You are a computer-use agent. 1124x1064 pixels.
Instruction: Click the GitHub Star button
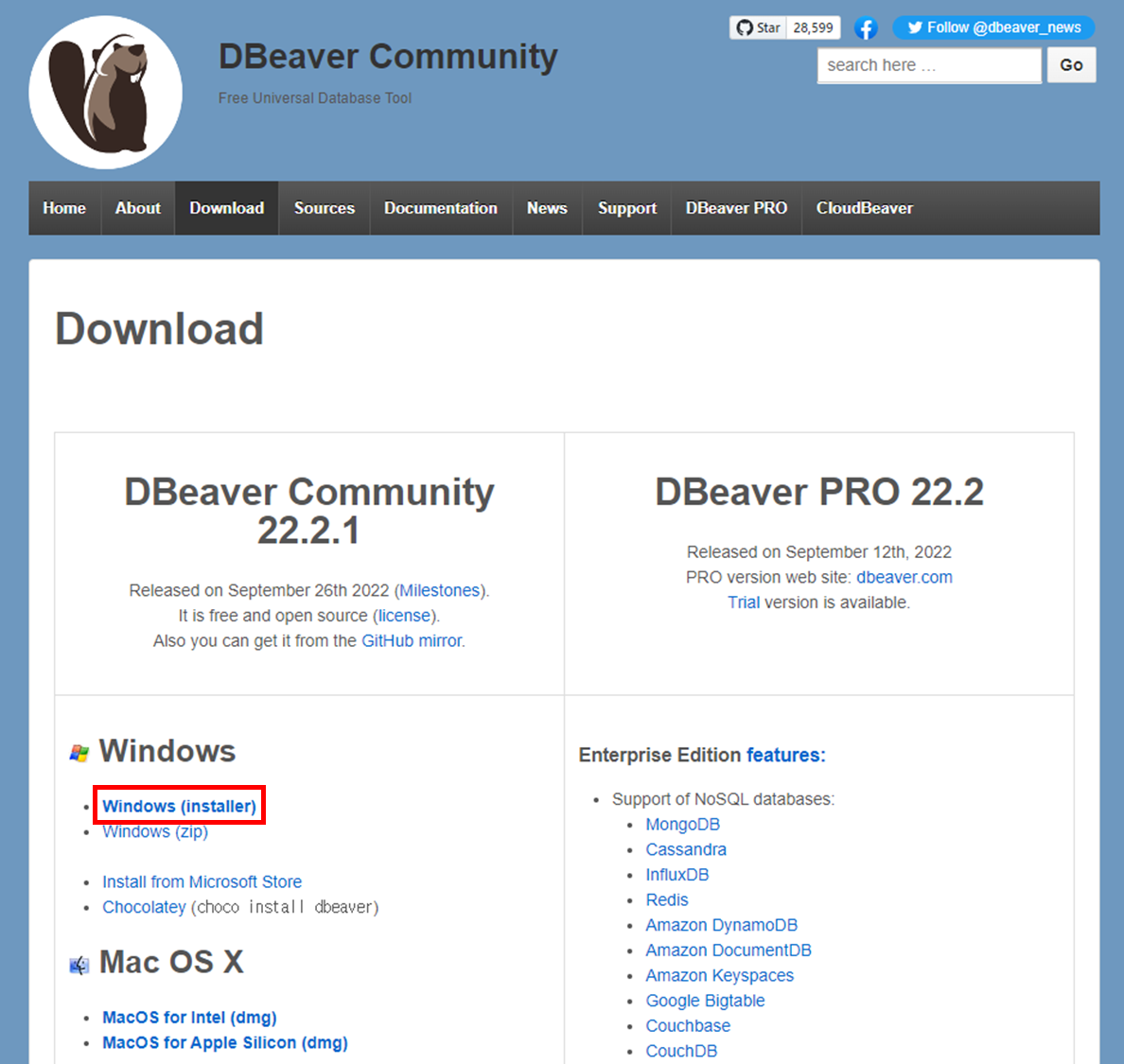(758, 28)
